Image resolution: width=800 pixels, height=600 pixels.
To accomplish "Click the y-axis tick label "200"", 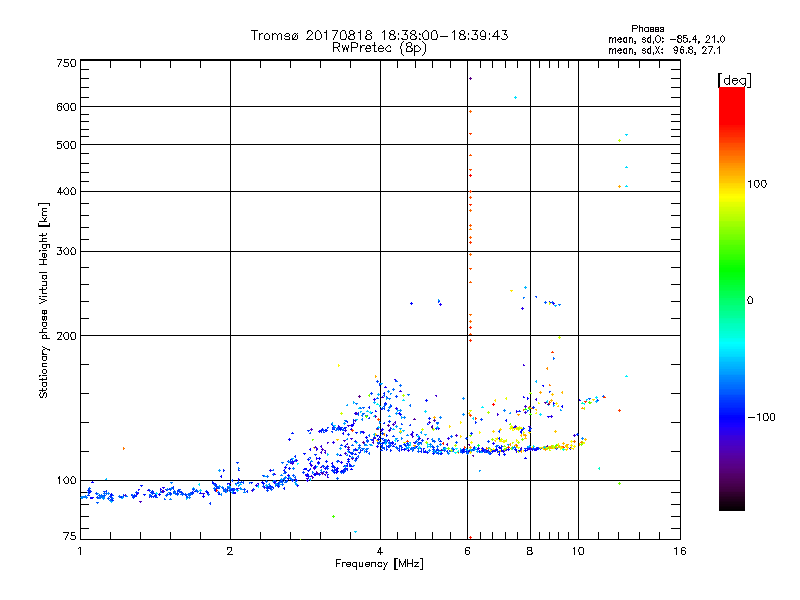I will point(66,336).
